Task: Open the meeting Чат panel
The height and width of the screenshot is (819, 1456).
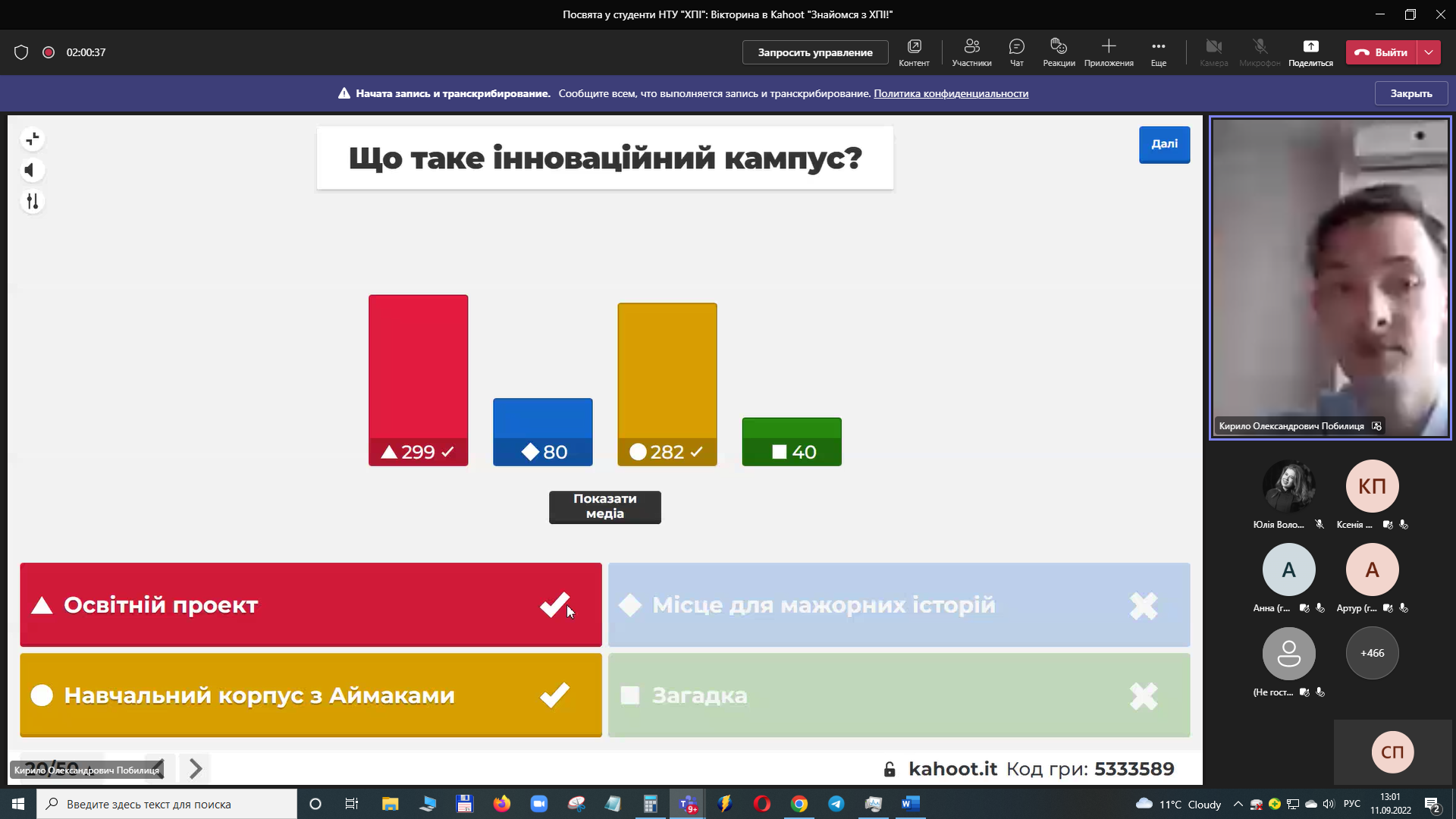Action: pyautogui.click(x=1017, y=52)
